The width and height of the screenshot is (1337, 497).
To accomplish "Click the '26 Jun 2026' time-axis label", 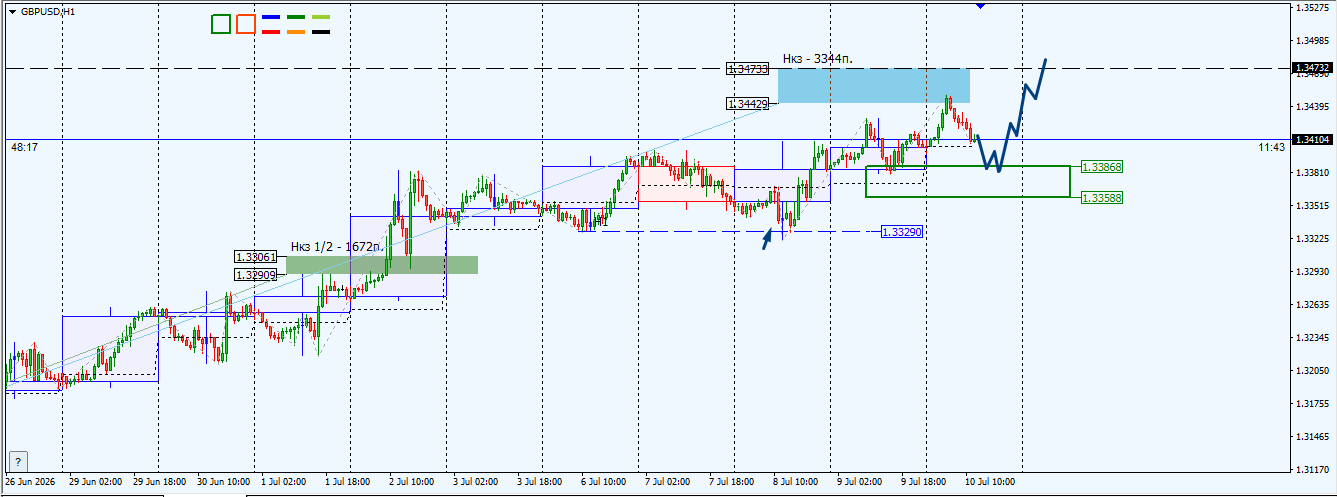I will [x=30, y=482].
